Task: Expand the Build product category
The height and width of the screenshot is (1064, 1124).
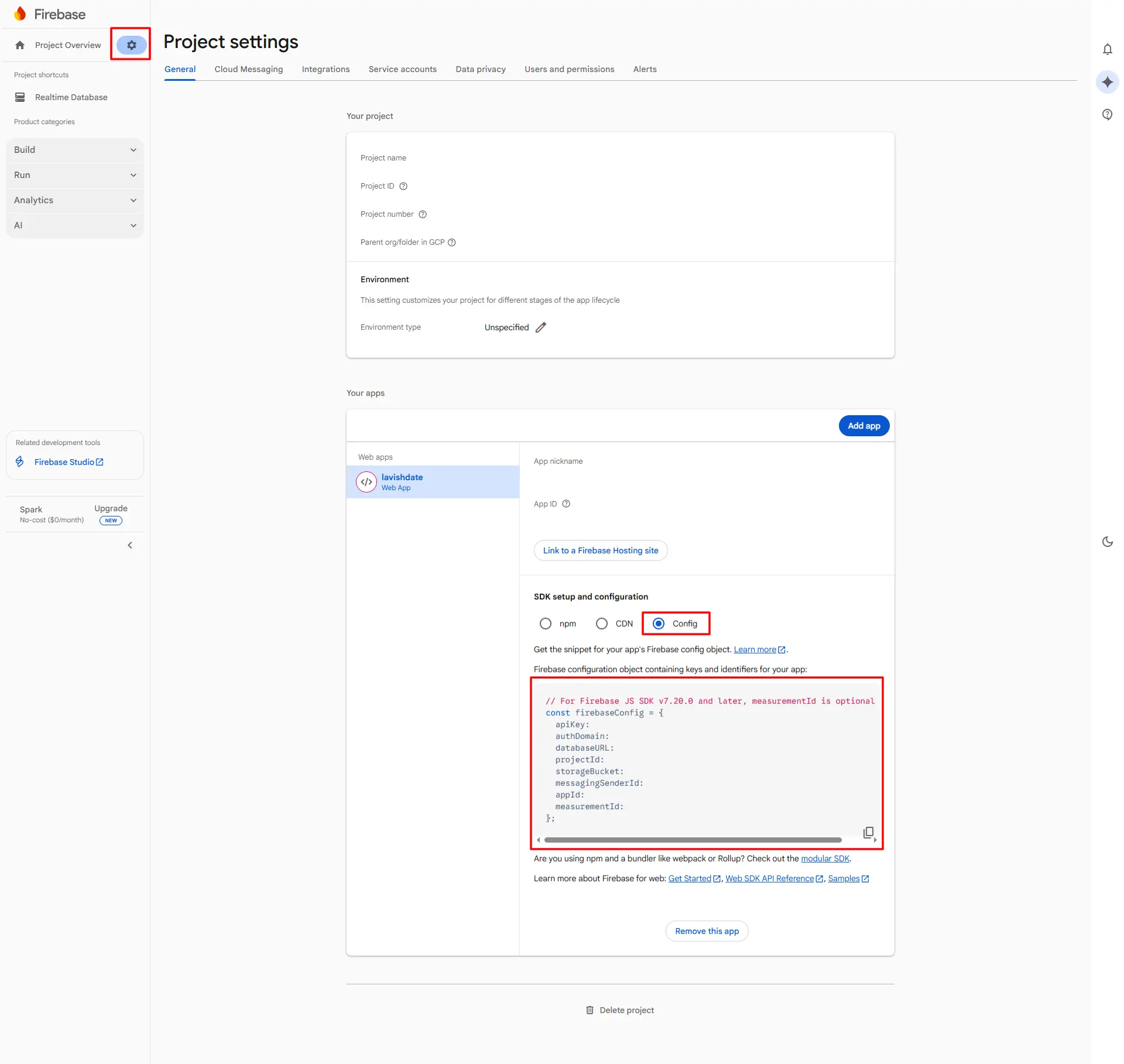Action: tap(75, 150)
